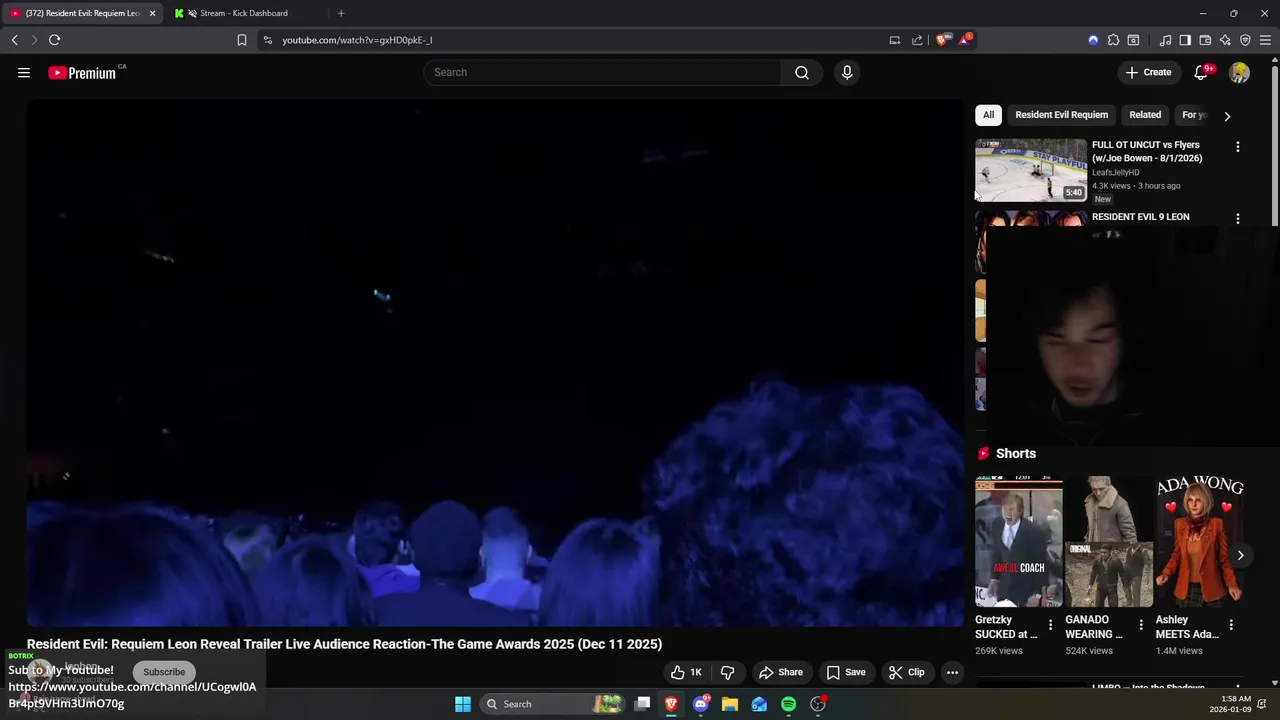Open Task View on the taskbar
Image resolution: width=1280 pixels, height=720 pixels.
pyautogui.click(x=643, y=704)
